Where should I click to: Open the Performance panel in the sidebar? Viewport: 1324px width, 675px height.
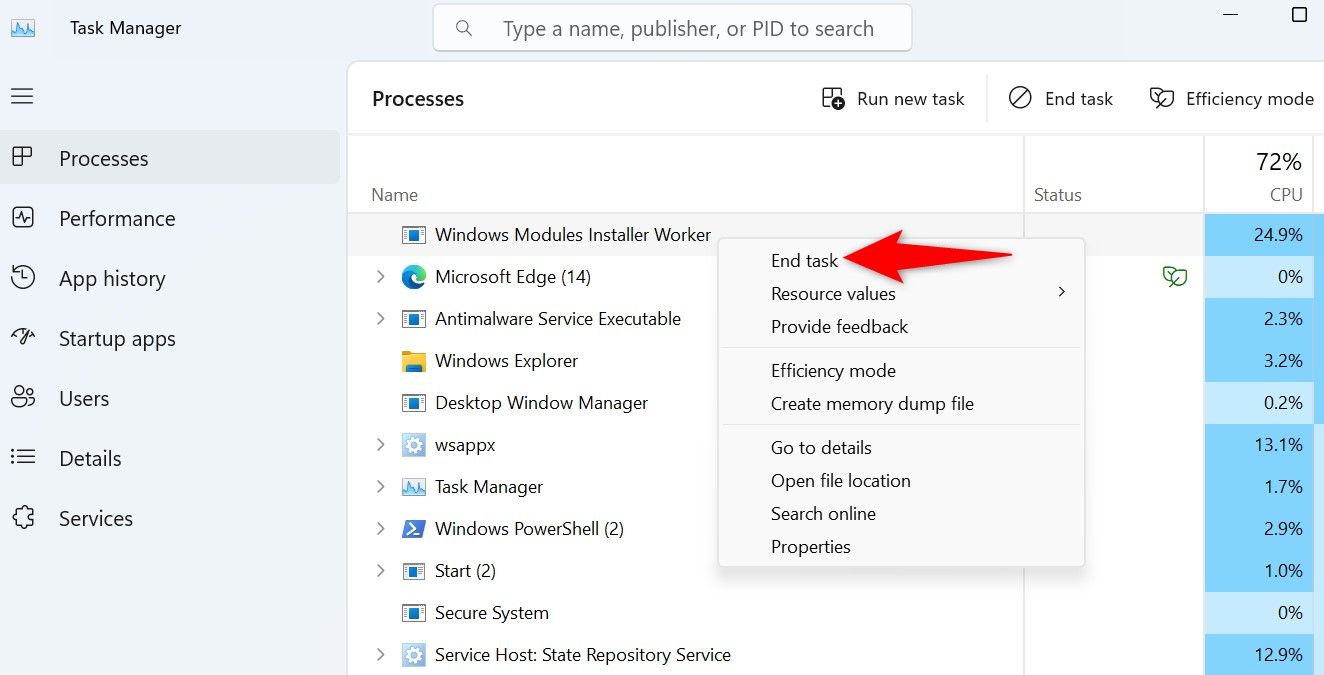point(118,218)
